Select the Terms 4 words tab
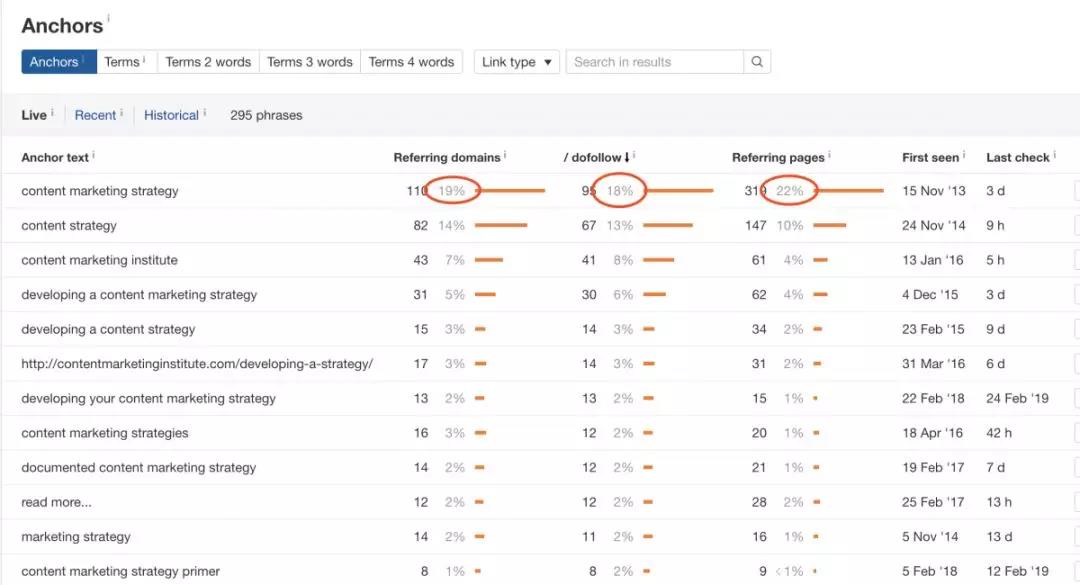This screenshot has height=585, width=1080. point(411,62)
